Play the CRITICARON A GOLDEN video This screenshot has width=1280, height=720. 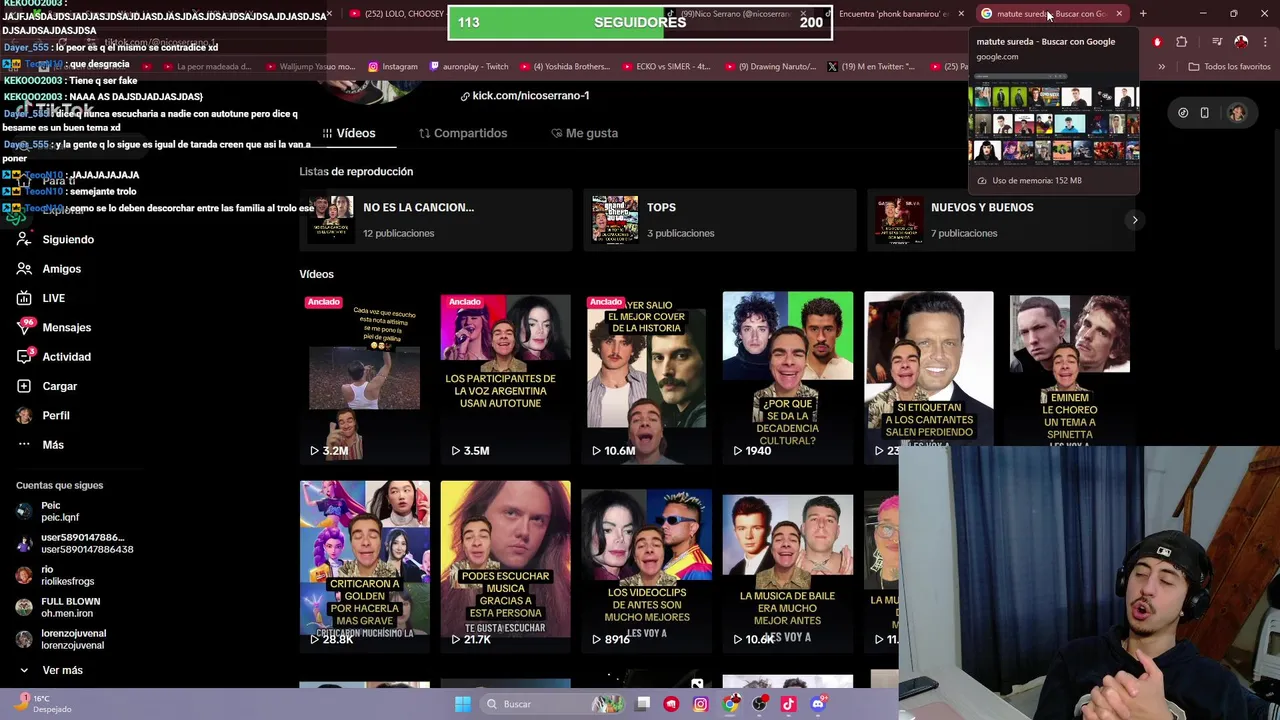(364, 567)
